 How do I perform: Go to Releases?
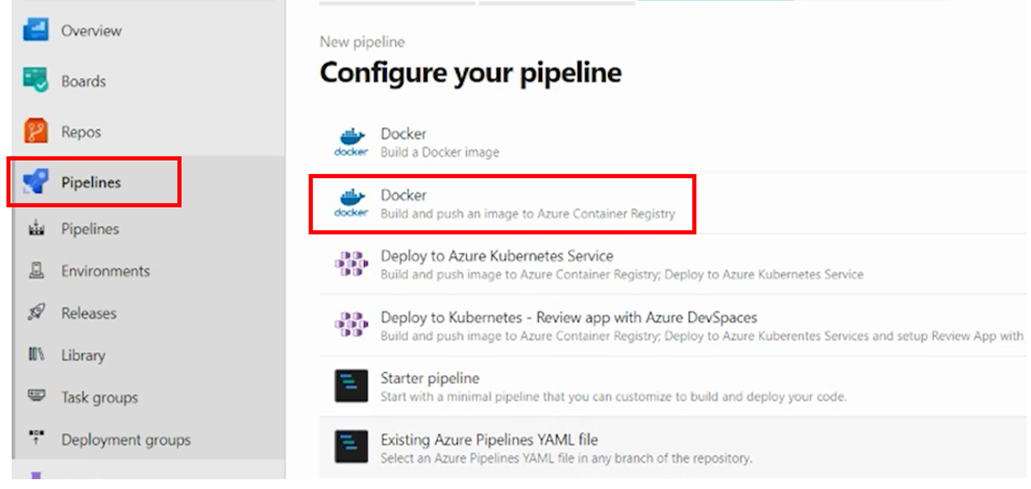point(89,314)
